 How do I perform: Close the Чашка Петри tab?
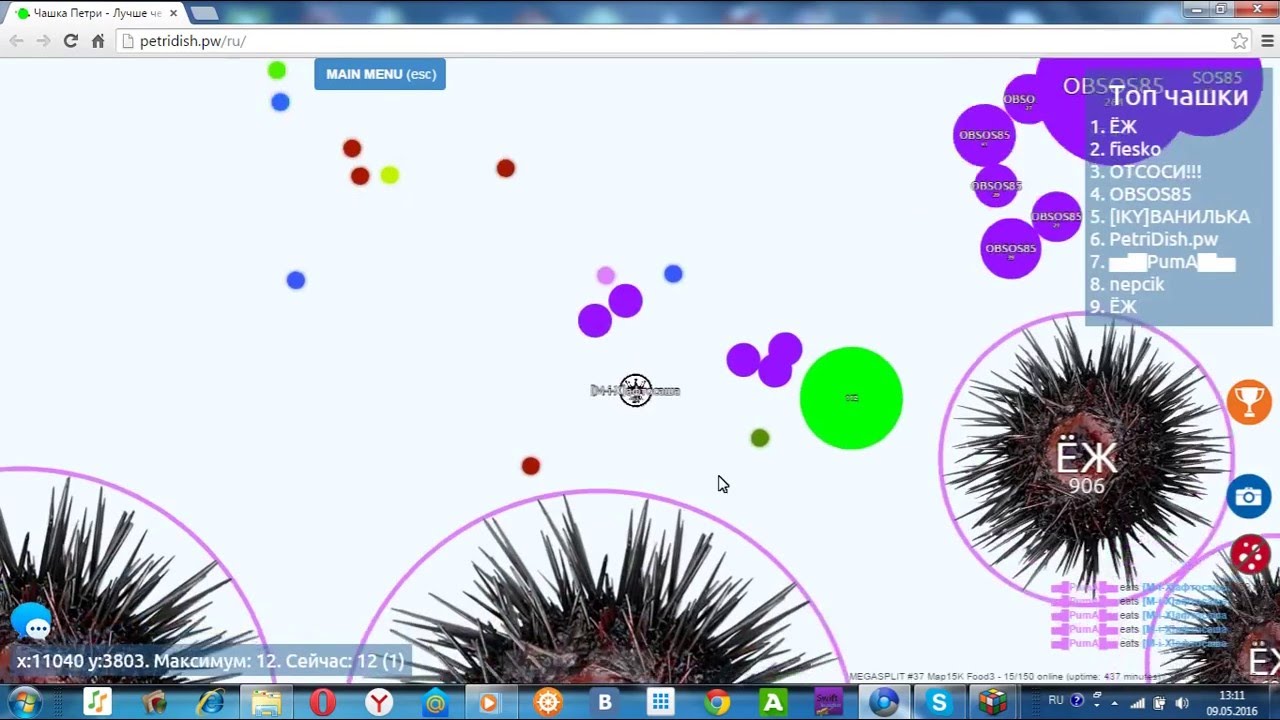(x=173, y=13)
